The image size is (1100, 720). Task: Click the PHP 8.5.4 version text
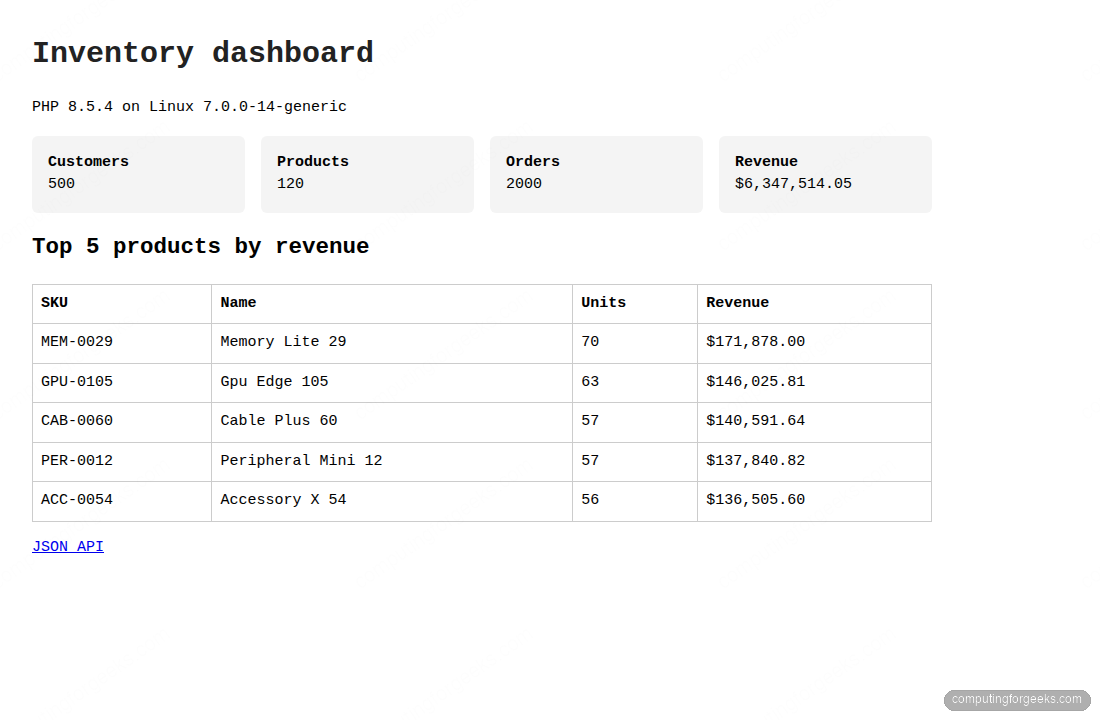(x=189, y=106)
